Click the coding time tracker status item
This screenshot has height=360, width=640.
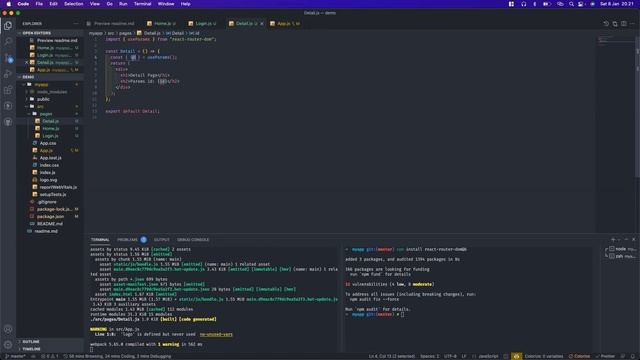click(x=118, y=356)
